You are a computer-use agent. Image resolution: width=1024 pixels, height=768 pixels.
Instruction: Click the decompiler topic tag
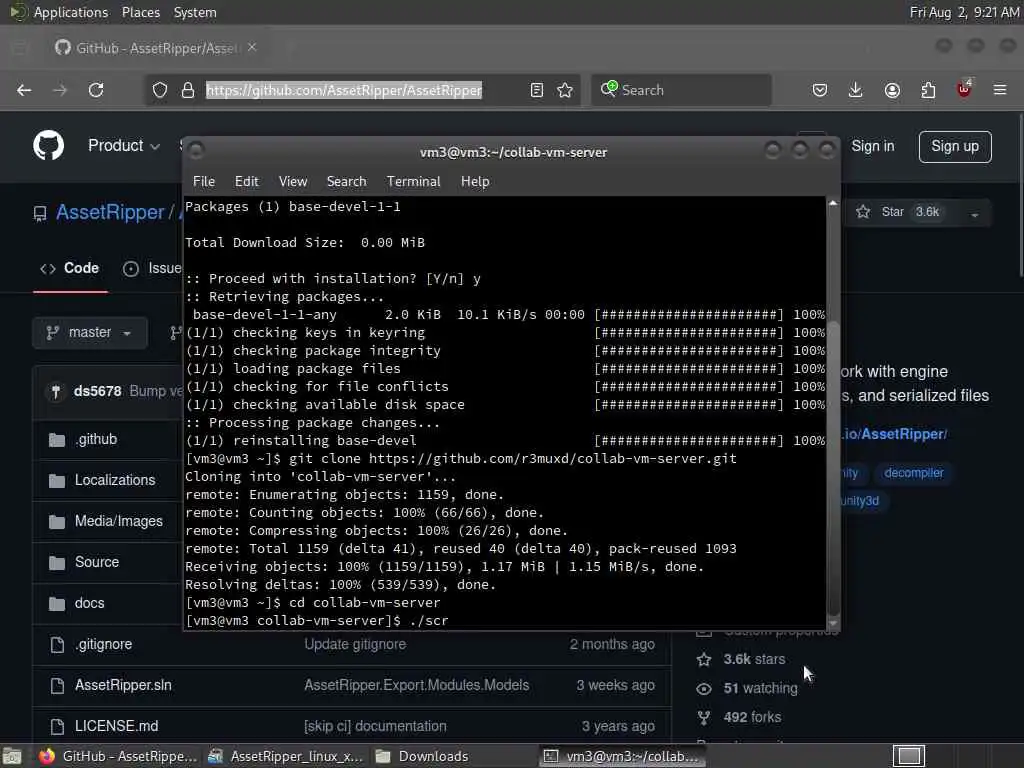tap(914, 473)
